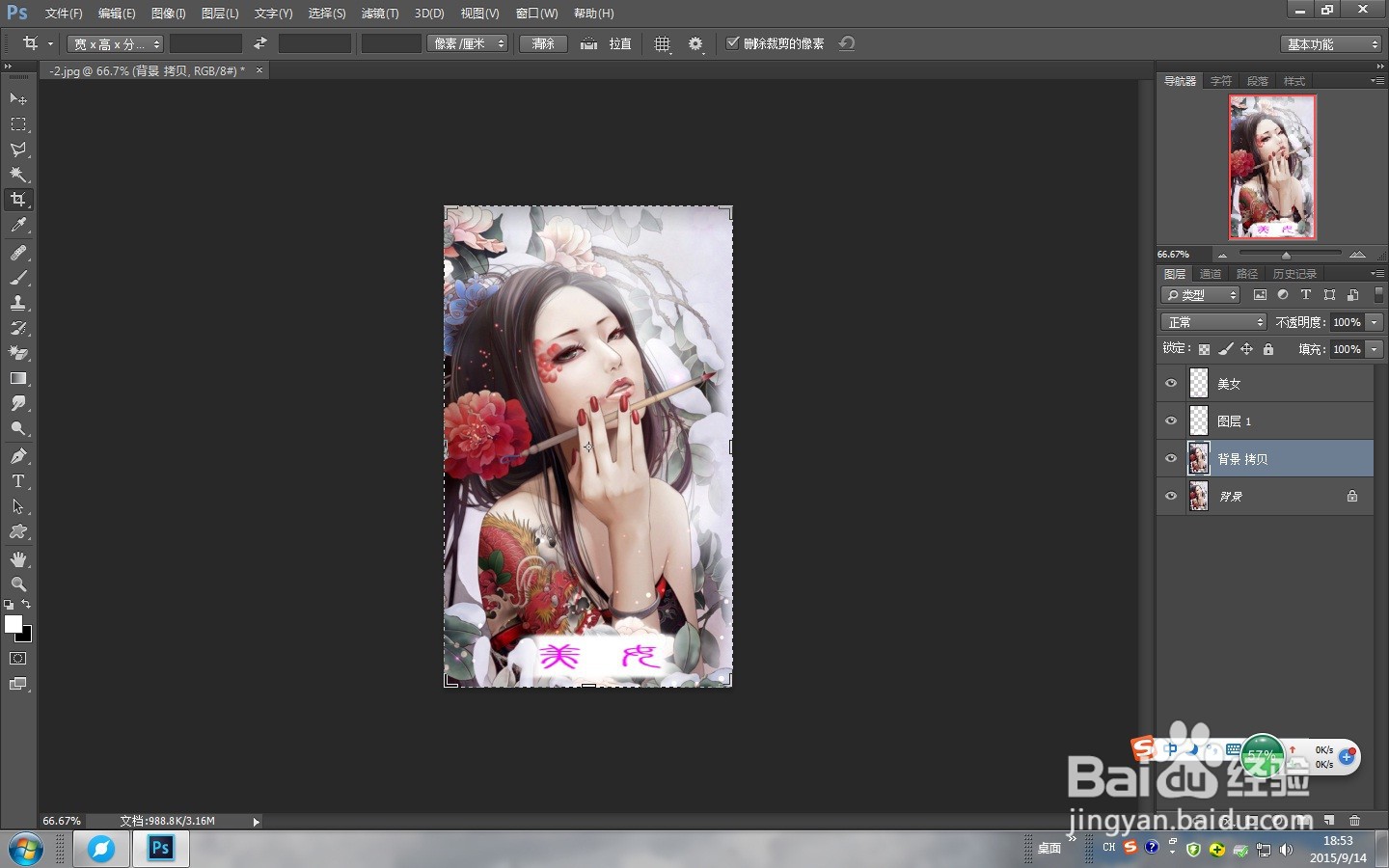Toggle the 删除裁剪的像素 checkbox
Image resolution: width=1389 pixels, height=868 pixels.
pos(732,43)
